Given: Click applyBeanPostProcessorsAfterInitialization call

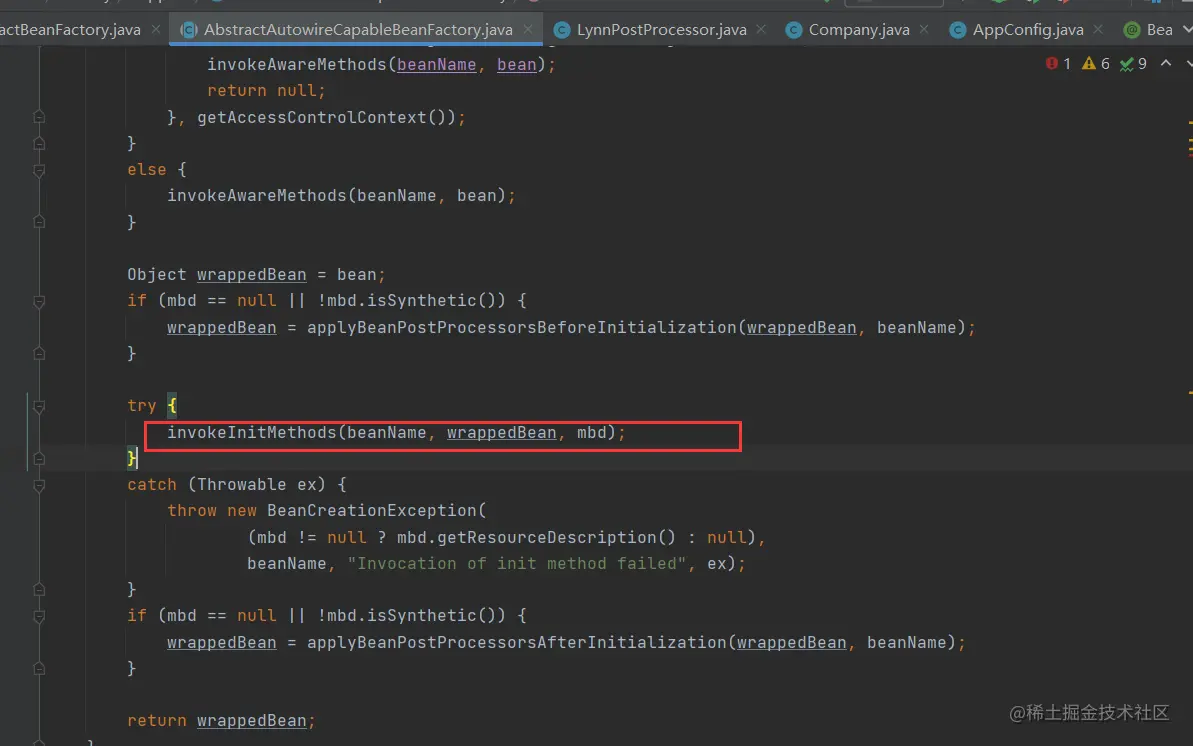Looking at the screenshot, I should tap(517, 642).
